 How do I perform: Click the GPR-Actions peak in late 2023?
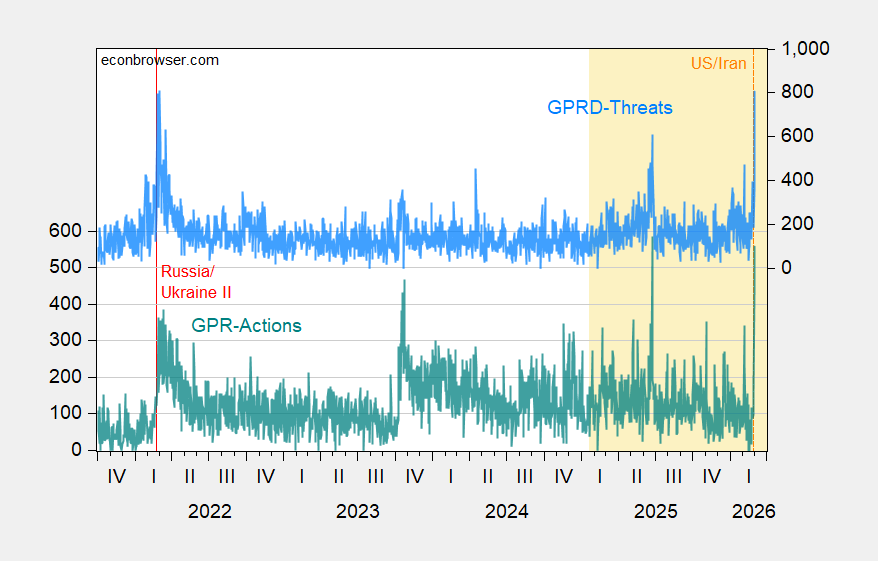tap(404, 284)
